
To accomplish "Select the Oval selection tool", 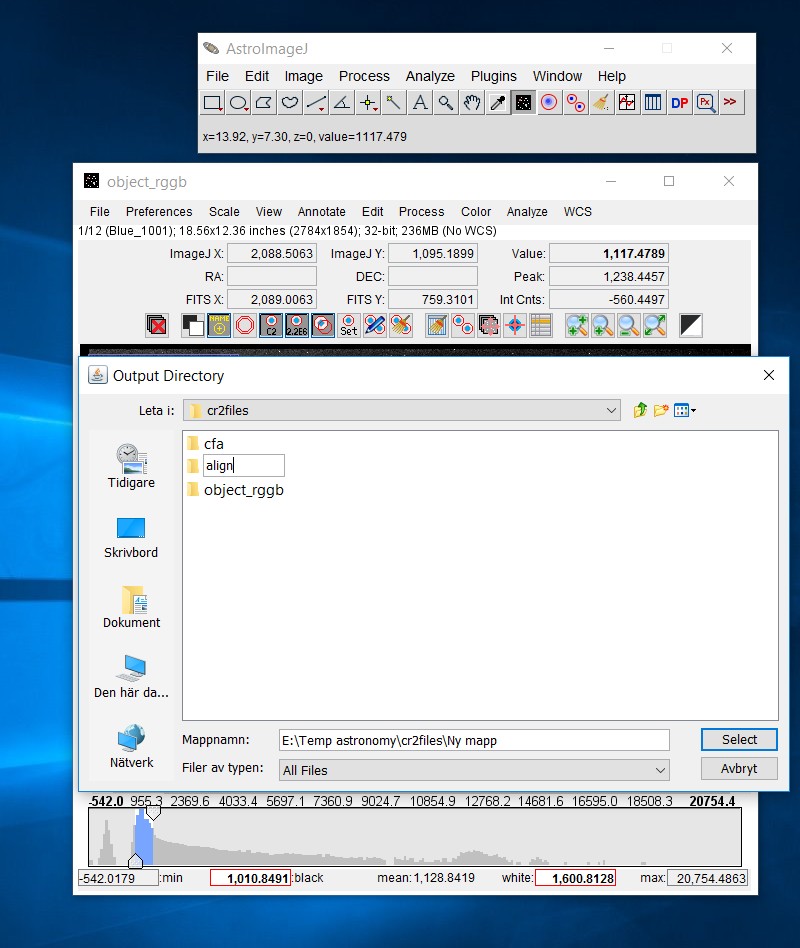I will [238, 103].
